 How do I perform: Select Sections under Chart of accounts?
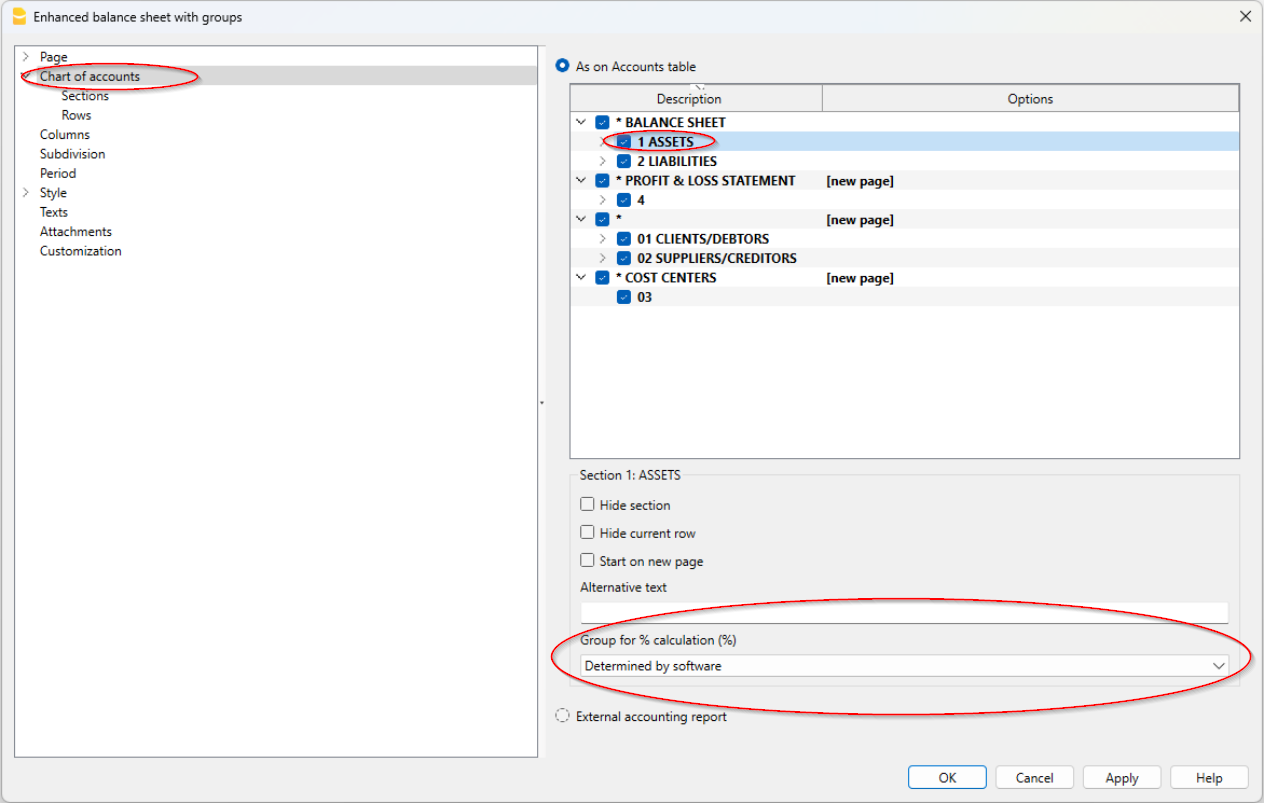coord(85,96)
